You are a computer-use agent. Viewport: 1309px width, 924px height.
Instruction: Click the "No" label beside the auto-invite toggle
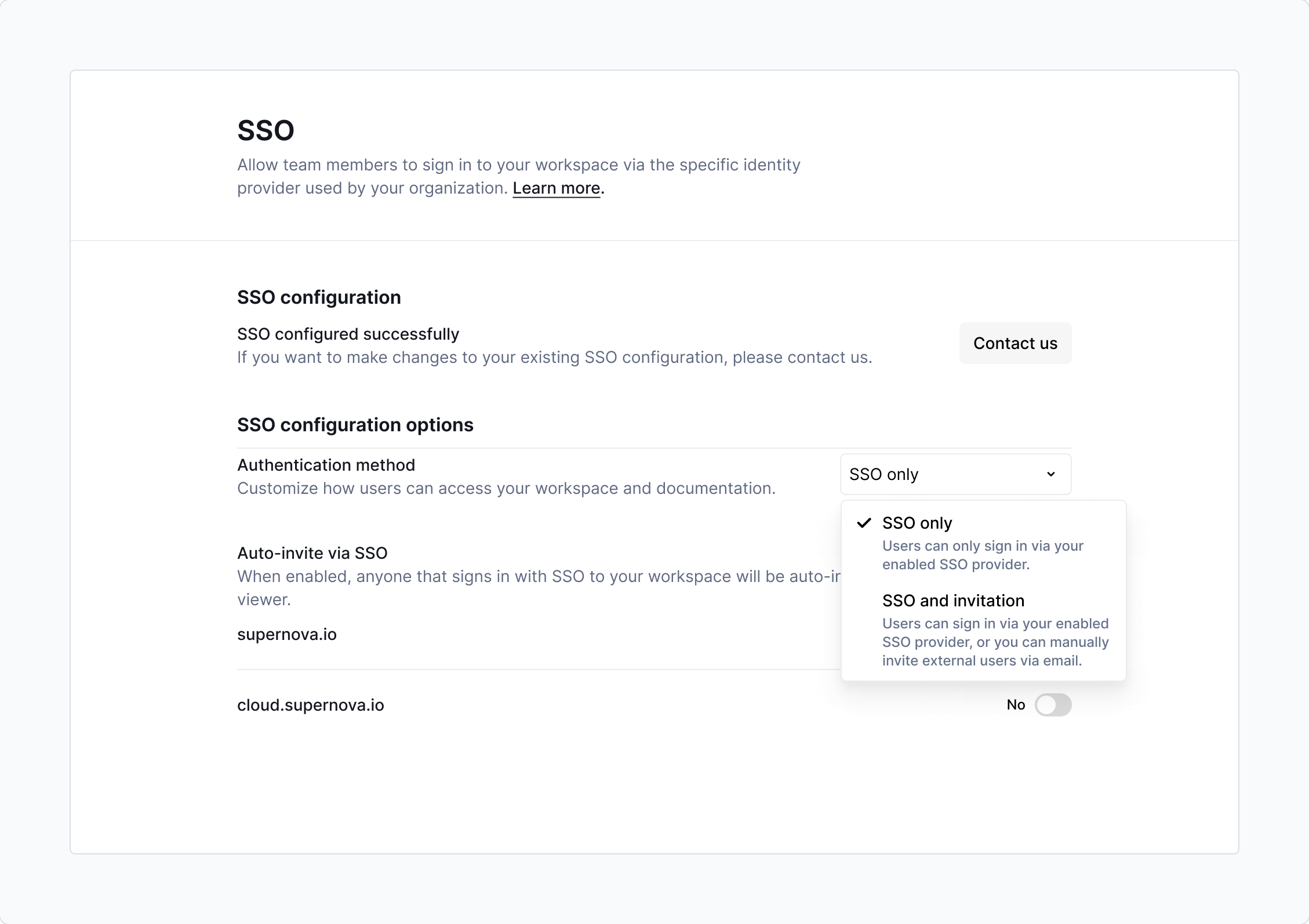click(1016, 704)
